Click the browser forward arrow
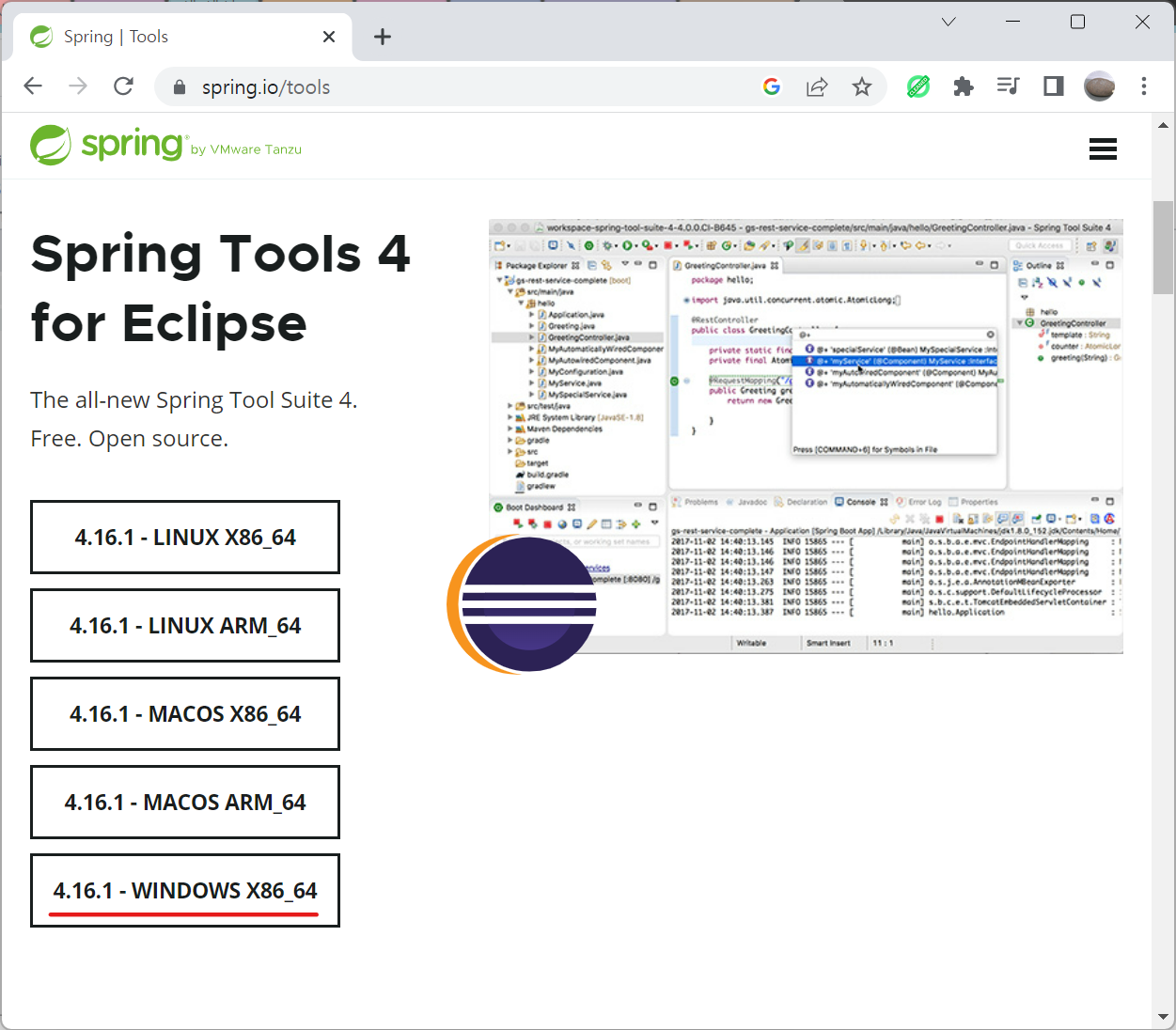Viewport: 1176px width, 1030px height. tap(78, 86)
